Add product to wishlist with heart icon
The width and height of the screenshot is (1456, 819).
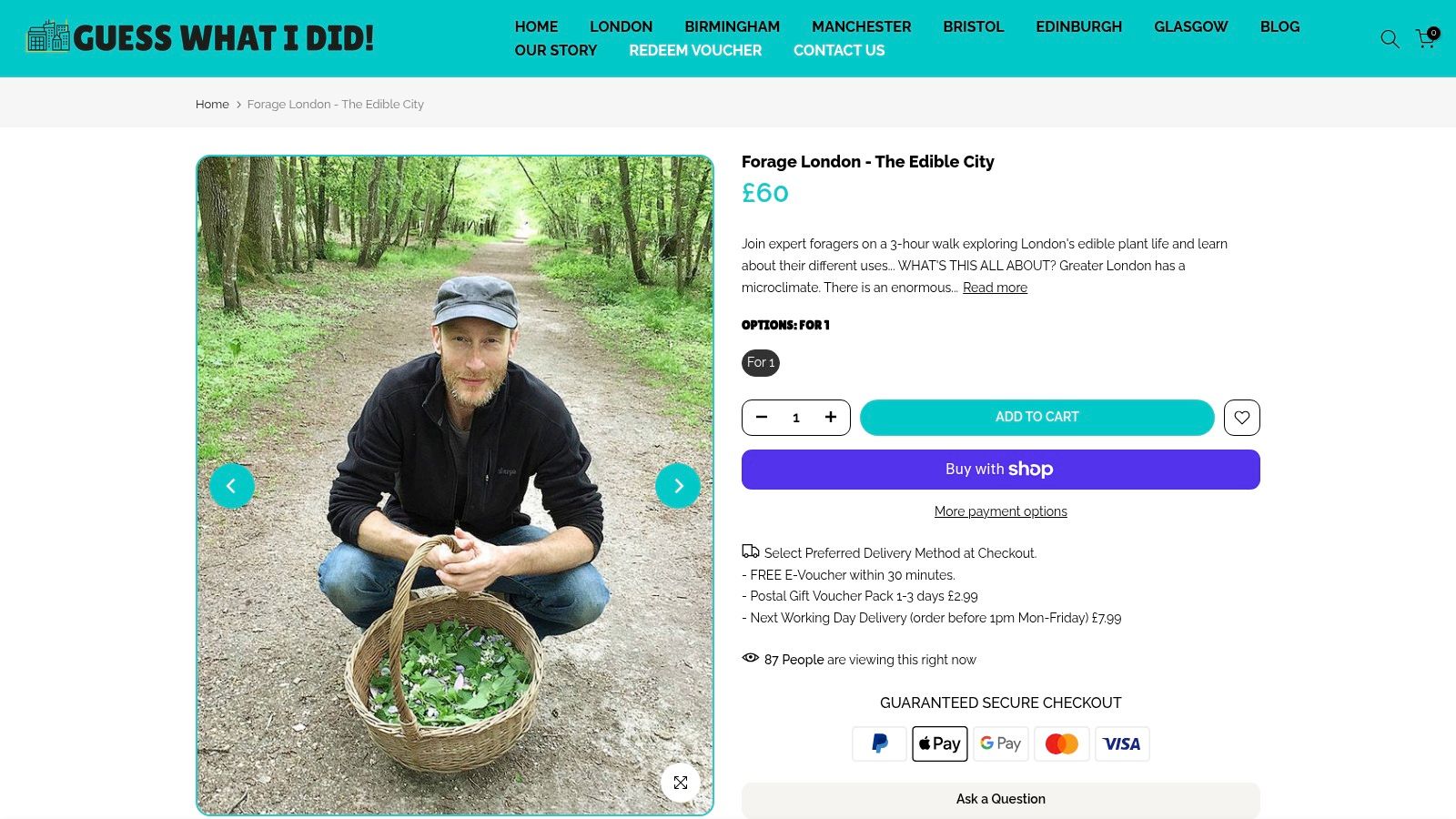point(1241,417)
